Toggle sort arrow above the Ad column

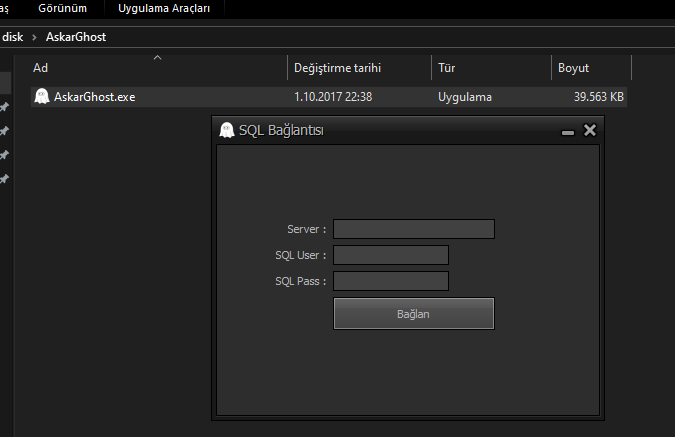(158, 58)
